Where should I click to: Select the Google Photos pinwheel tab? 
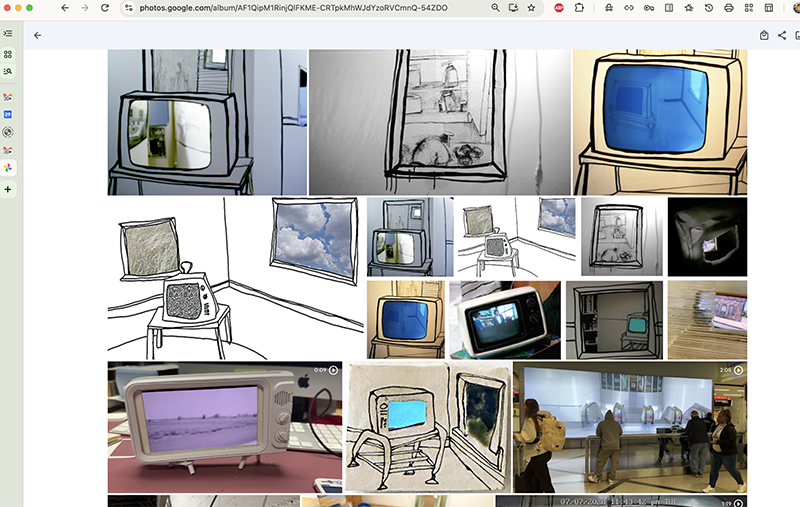coord(8,168)
